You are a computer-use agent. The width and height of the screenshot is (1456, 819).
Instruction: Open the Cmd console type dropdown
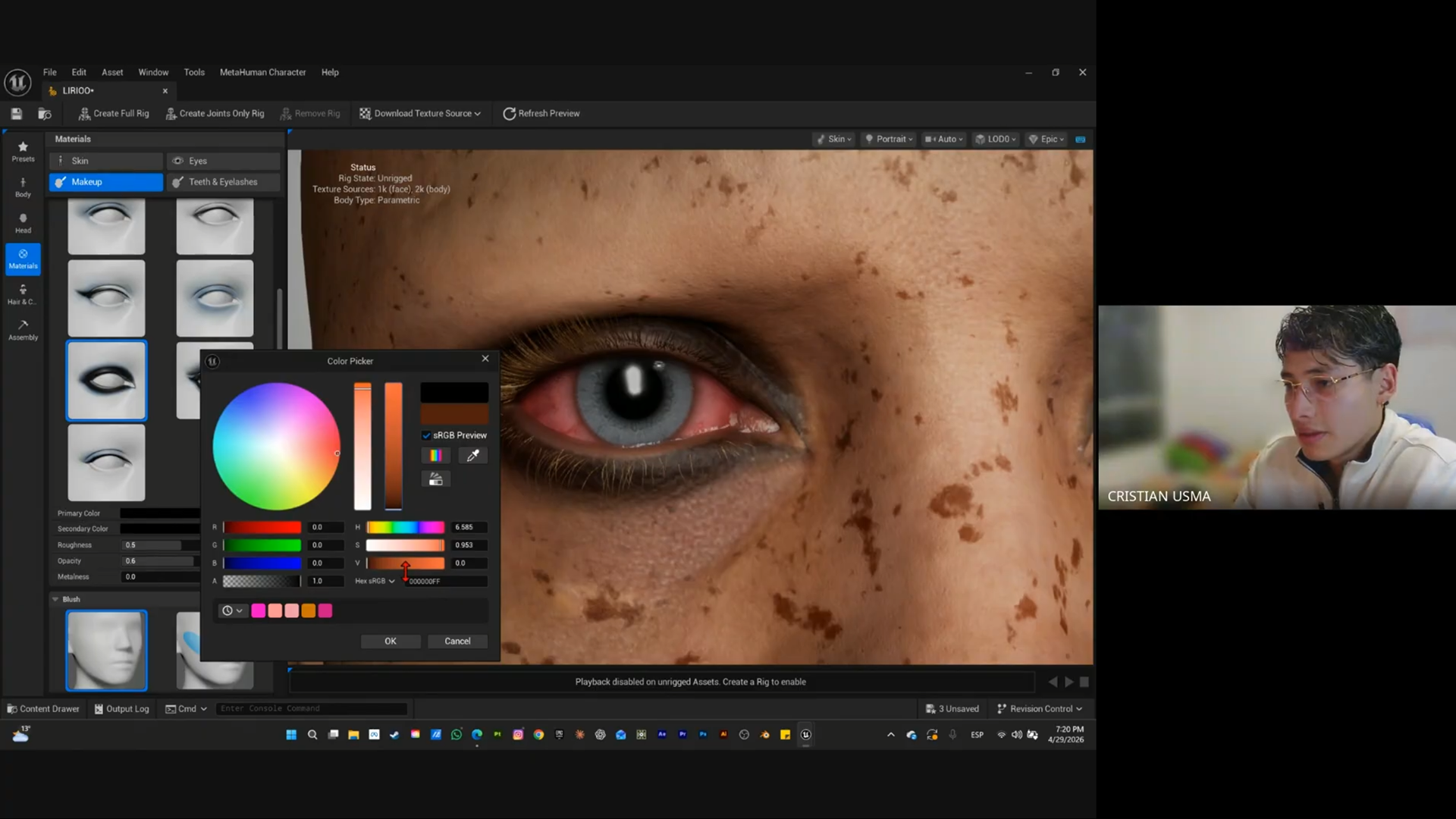(x=187, y=708)
